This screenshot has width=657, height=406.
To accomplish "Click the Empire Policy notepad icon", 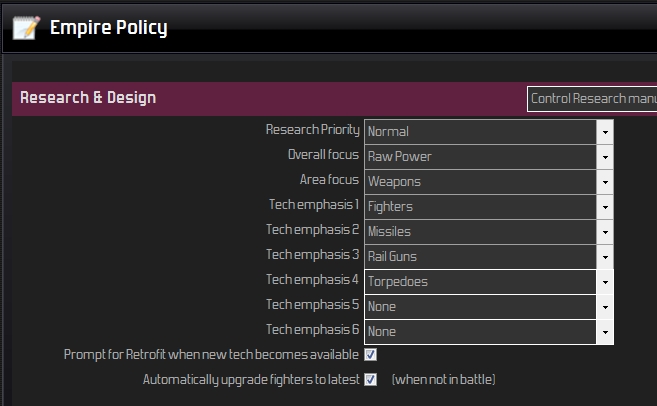I will tap(25, 28).
